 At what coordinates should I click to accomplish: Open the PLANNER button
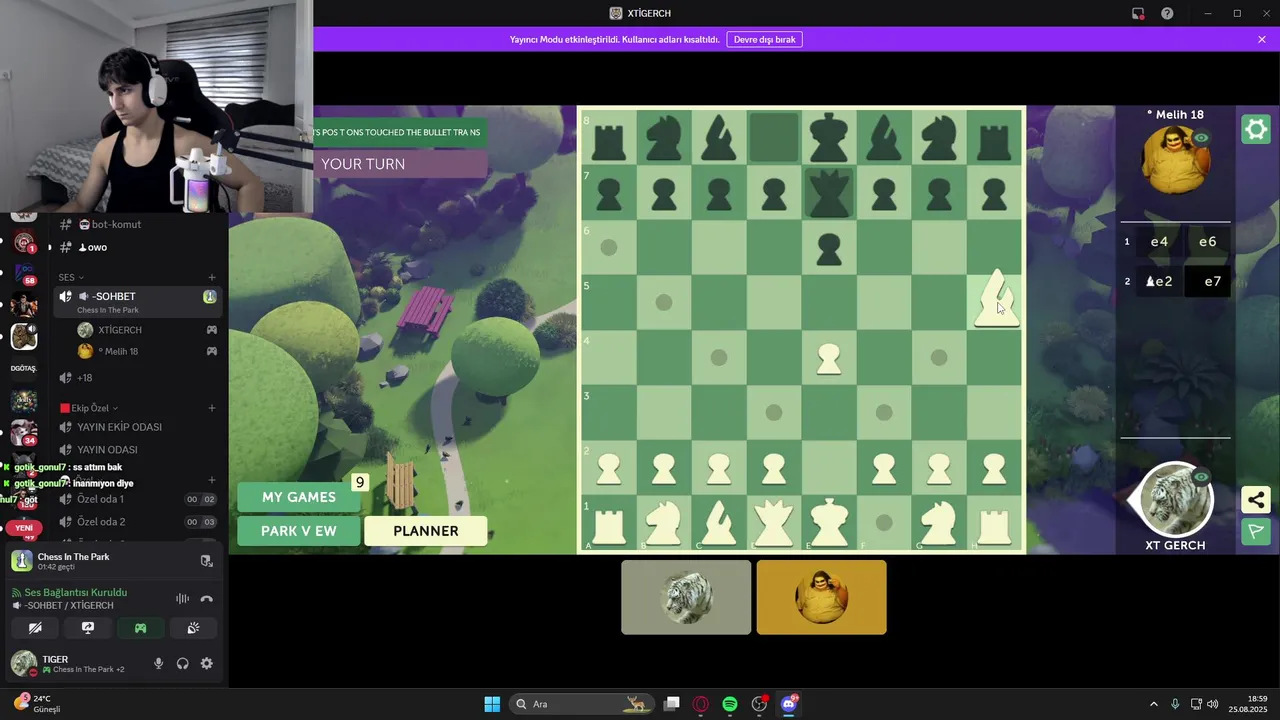tap(426, 531)
